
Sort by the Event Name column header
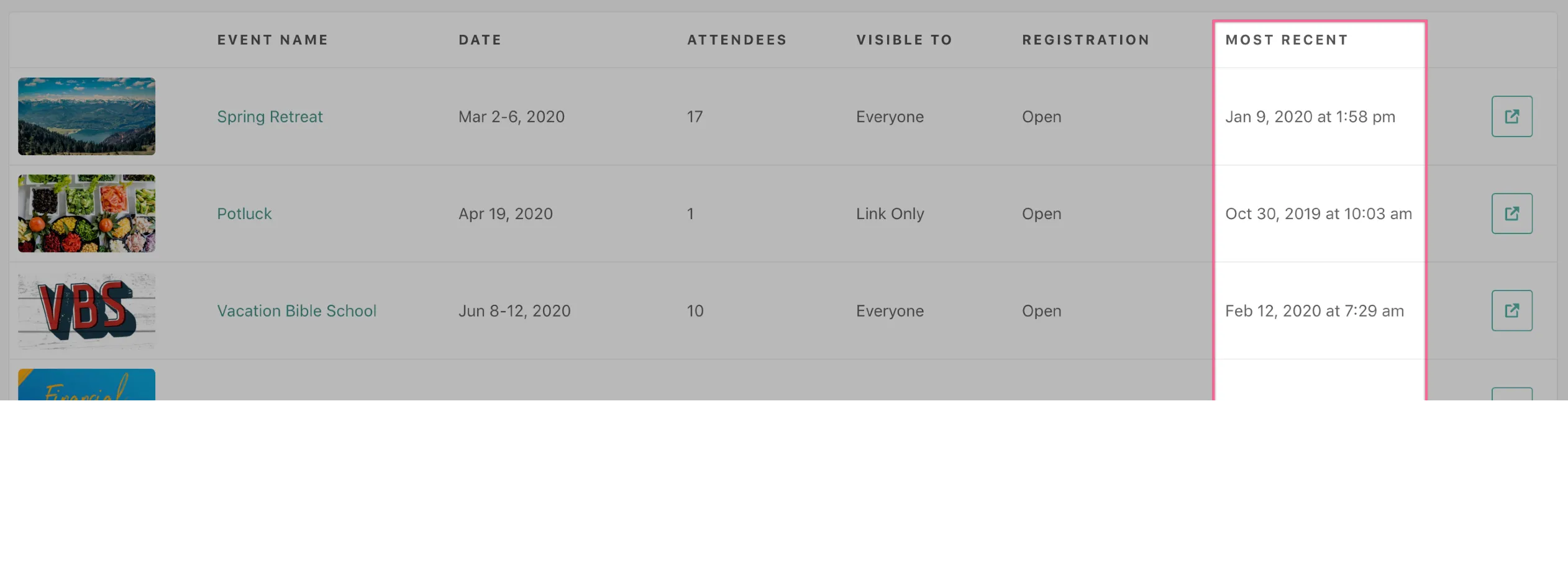[x=273, y=40]
